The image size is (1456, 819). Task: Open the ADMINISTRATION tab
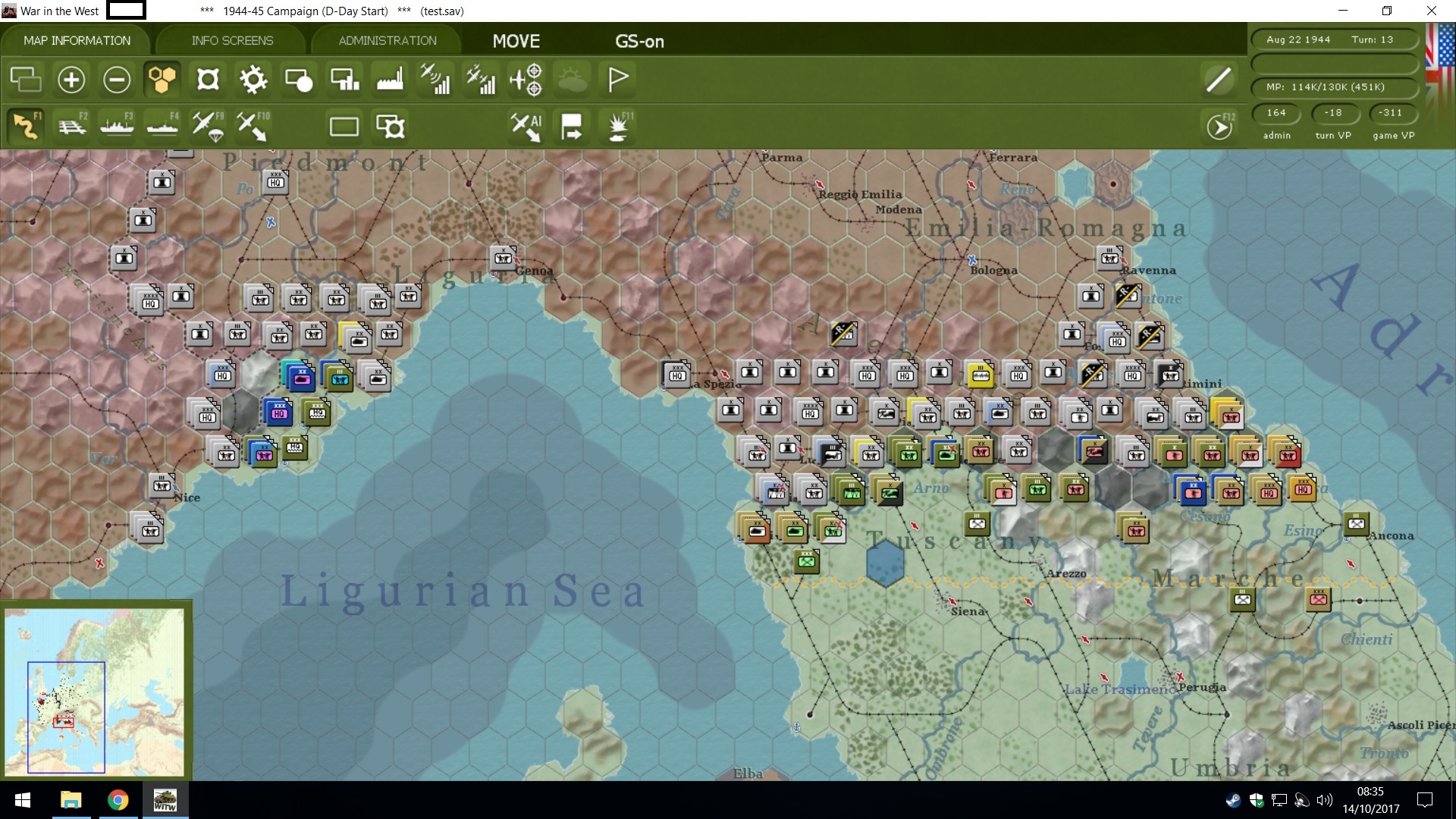[388, 40]
